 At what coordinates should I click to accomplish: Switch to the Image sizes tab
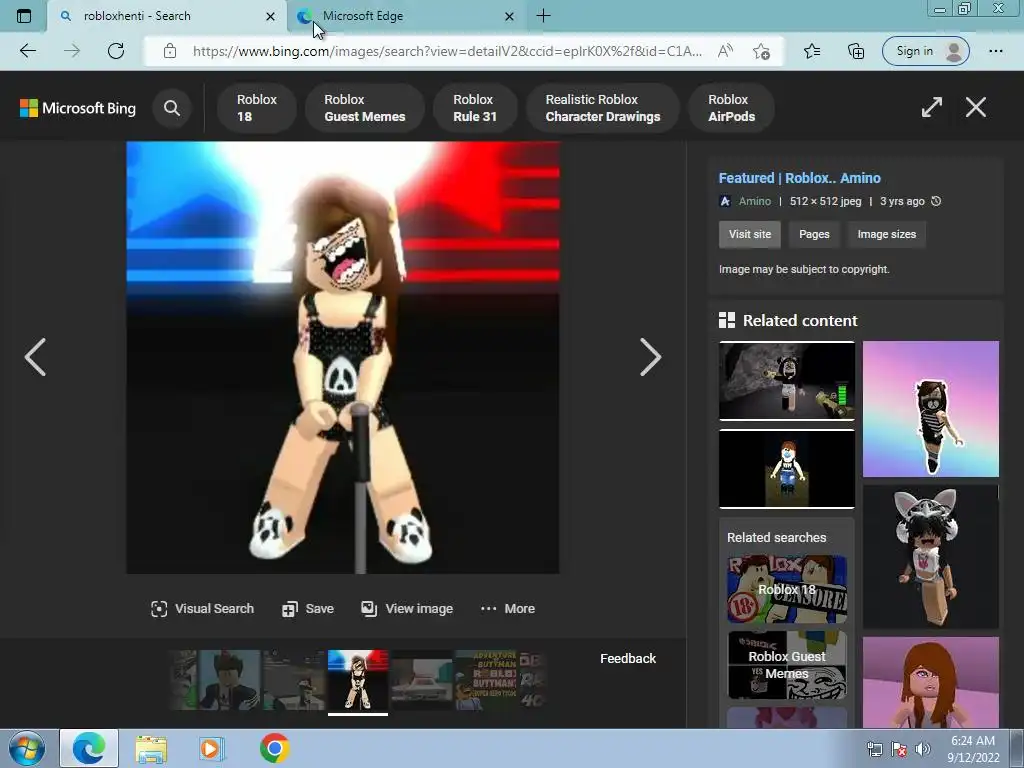coord(886,234)
